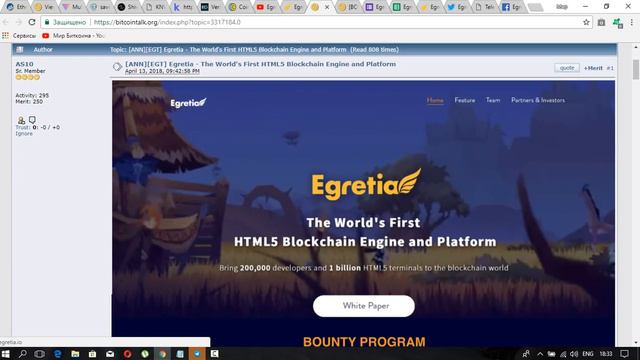This screenshot has width=640, height=360.
Task: Click the large yellow Egretia logo
Action: coord(366,184)
